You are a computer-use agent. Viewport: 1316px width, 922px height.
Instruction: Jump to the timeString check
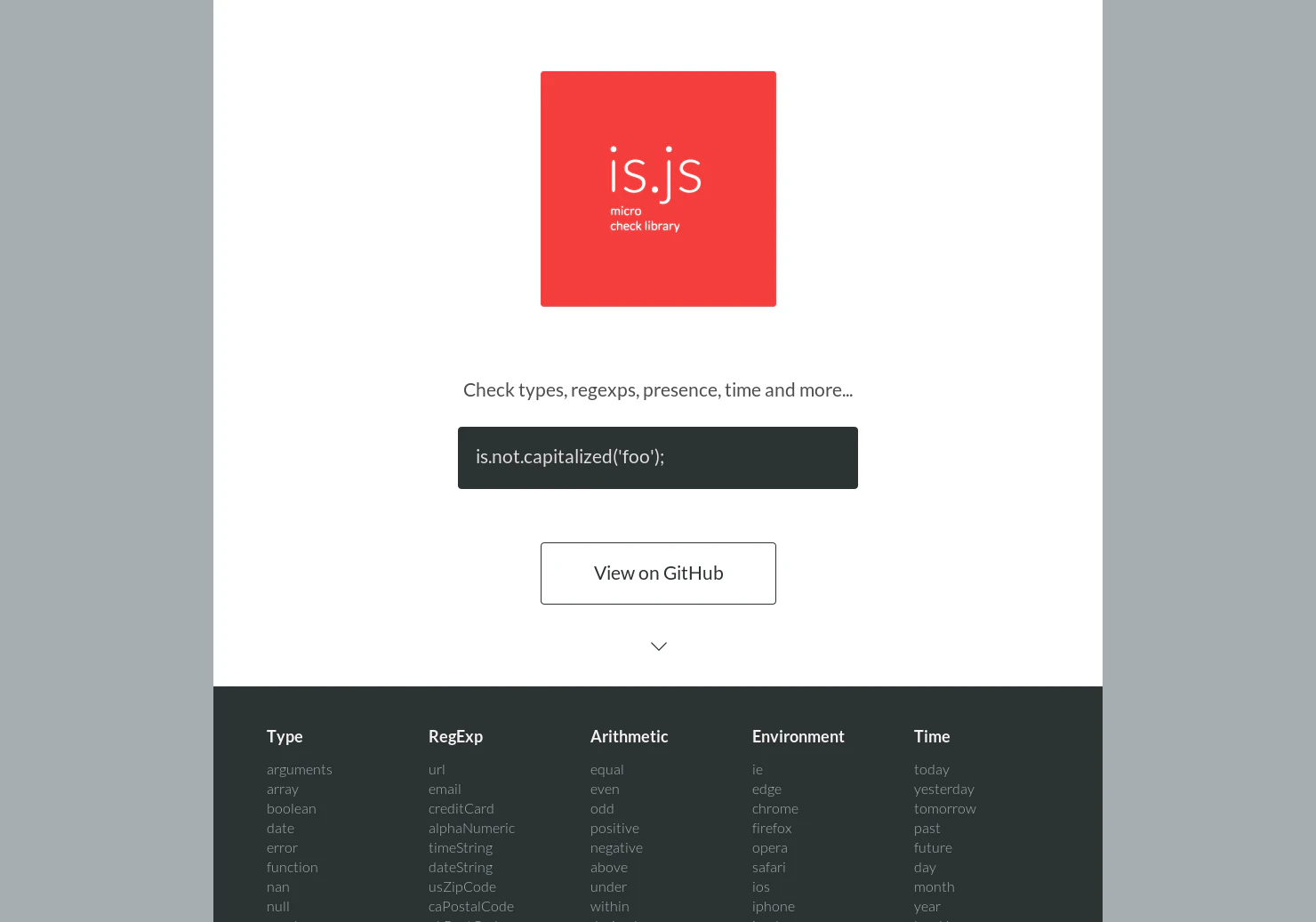coord(461,848)
